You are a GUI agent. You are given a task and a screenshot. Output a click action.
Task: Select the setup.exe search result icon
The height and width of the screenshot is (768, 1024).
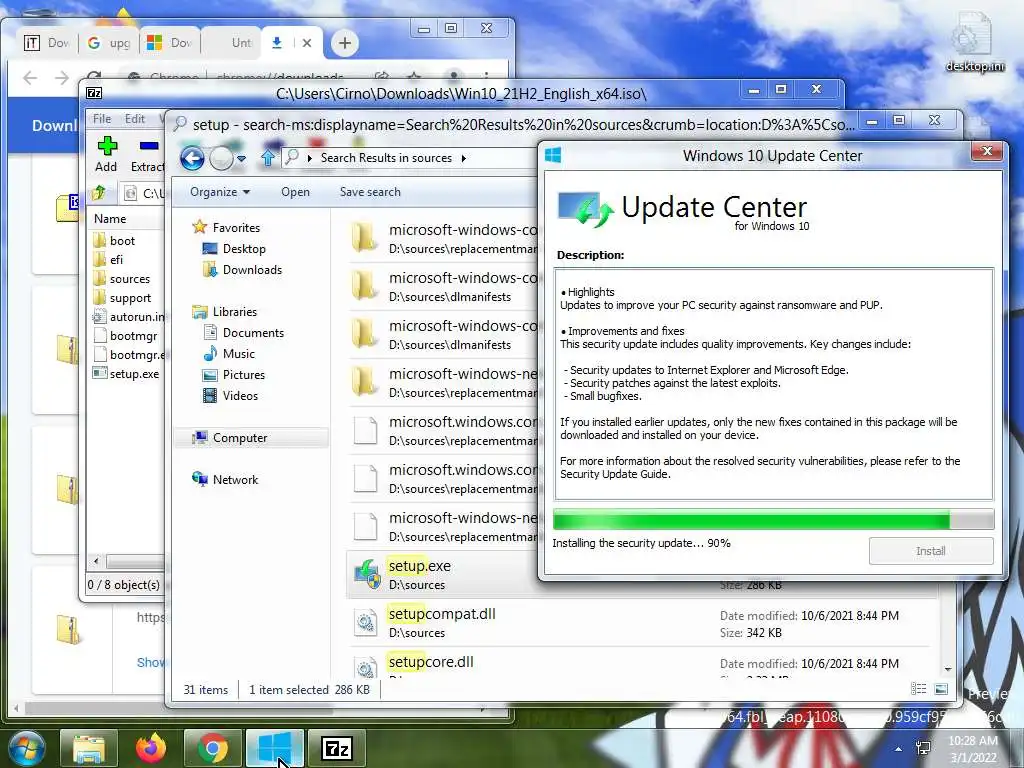[366, 575]
